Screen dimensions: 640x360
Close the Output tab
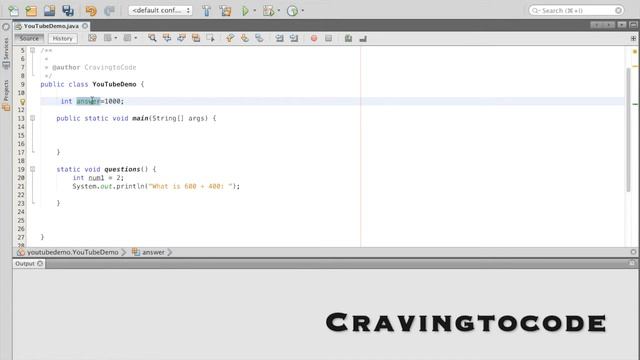40,264
